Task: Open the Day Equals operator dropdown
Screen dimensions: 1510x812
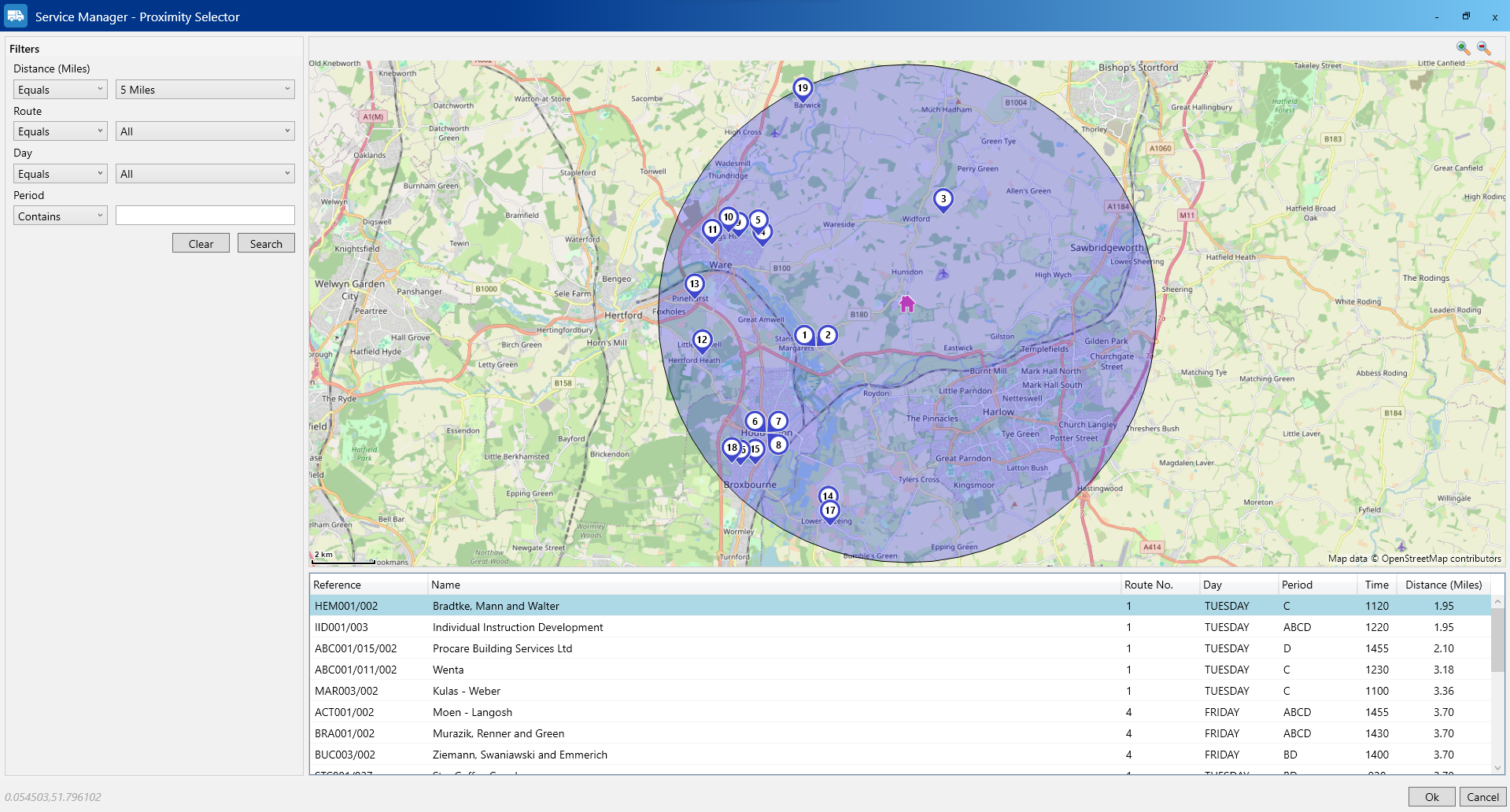Action: click(60, 174)
